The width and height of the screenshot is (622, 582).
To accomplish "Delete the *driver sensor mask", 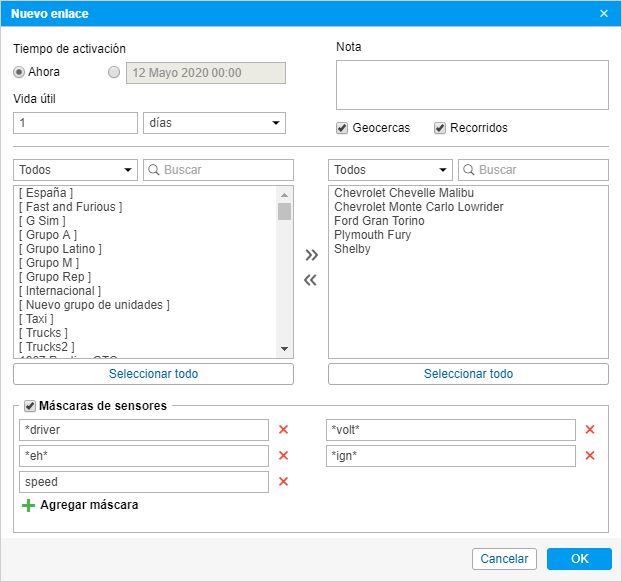I will (x=283, y=430).
